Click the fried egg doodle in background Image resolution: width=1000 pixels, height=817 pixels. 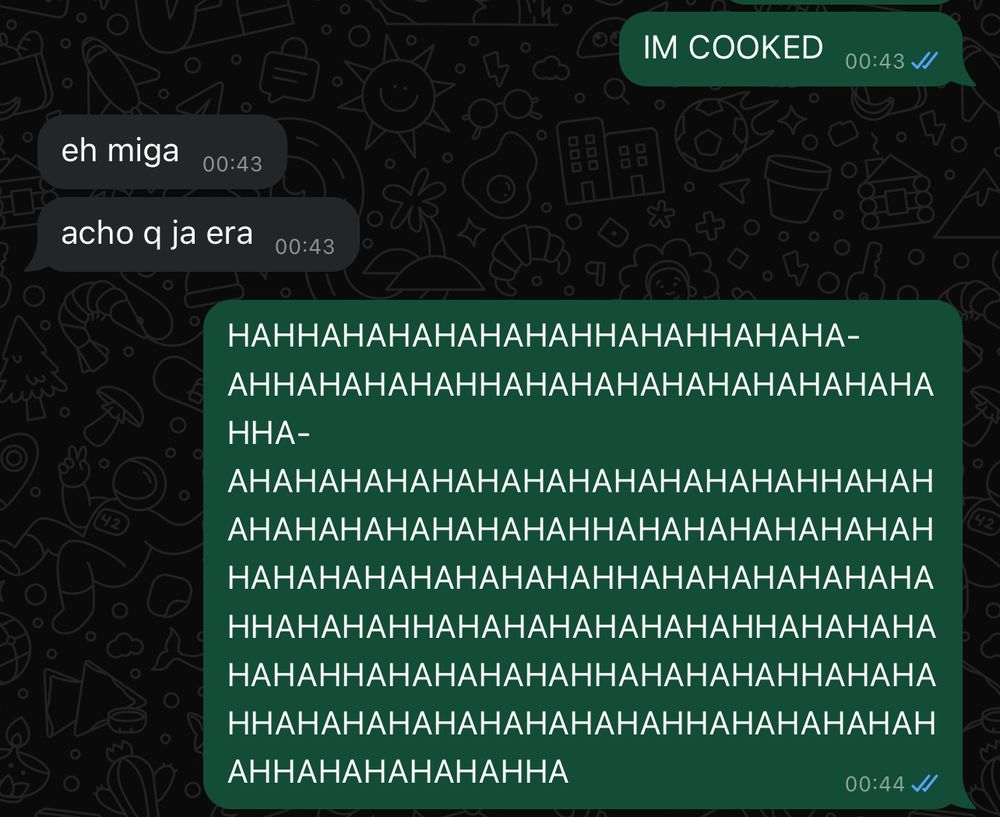[x=501, y=174]
